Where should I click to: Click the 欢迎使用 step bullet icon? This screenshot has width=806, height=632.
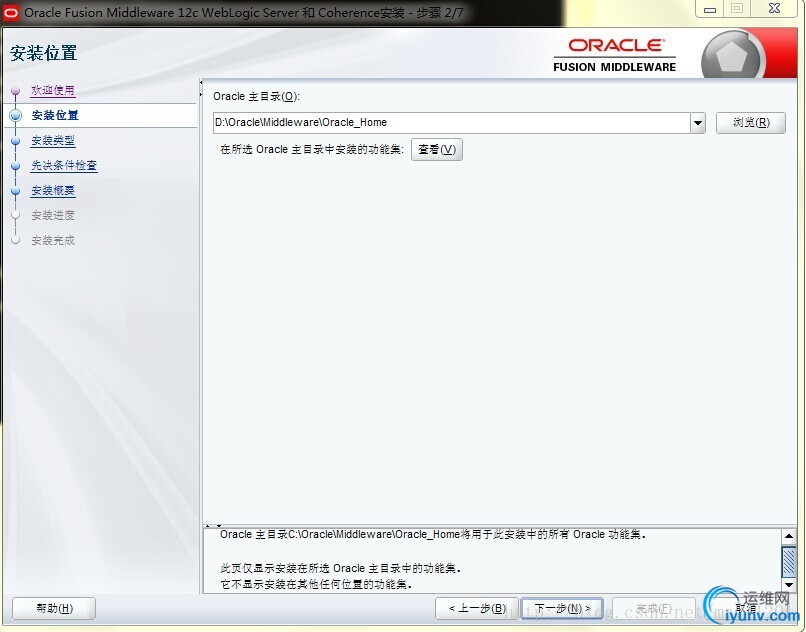coord(15,91)
